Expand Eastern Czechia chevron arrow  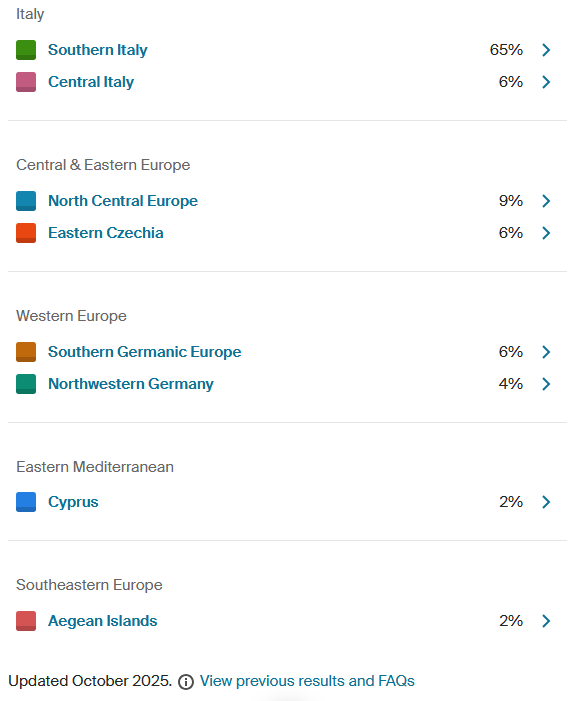(546, 233)
